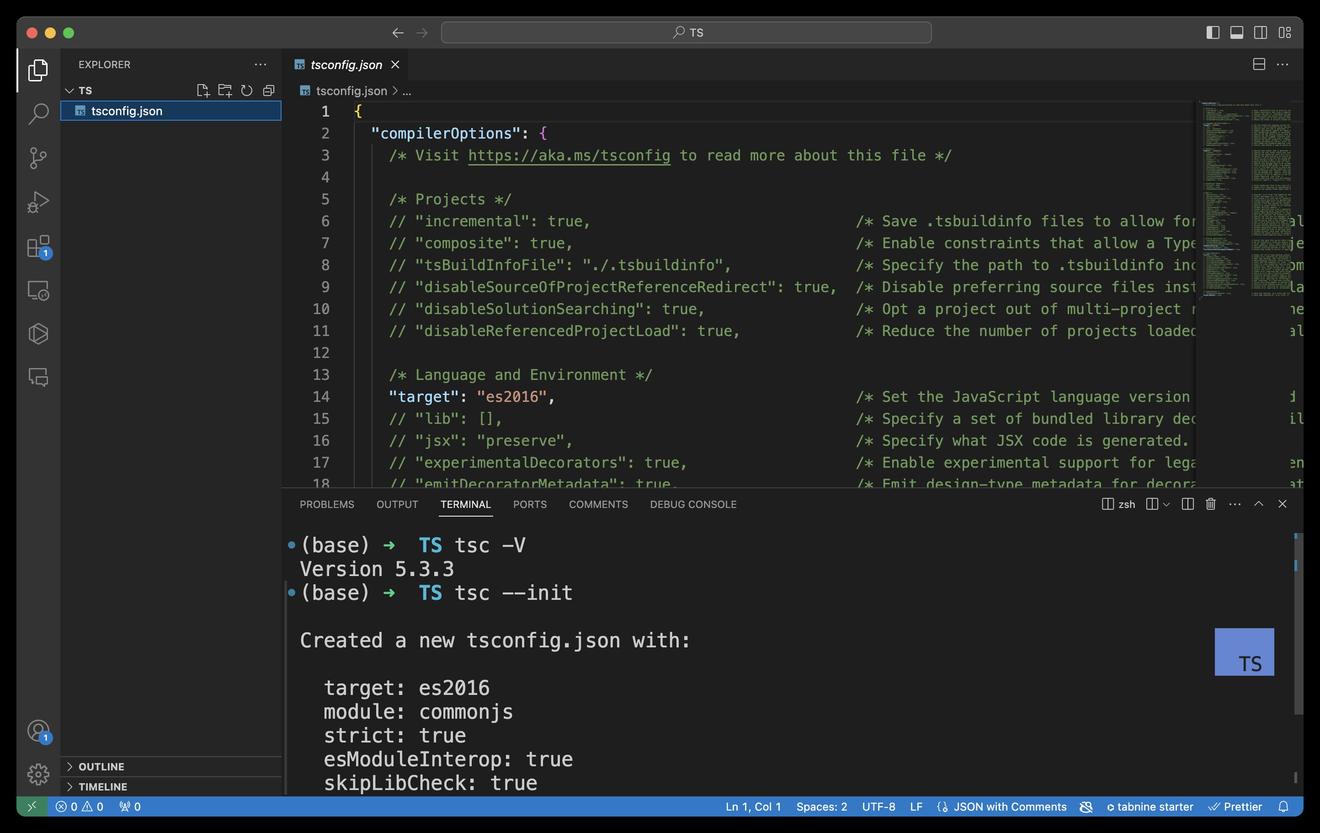Open the aka.ms/tsconfig link
Image resolution: width=1320 pixels, height=833 pixels.
pyautogui.click(x=569, y=155)
